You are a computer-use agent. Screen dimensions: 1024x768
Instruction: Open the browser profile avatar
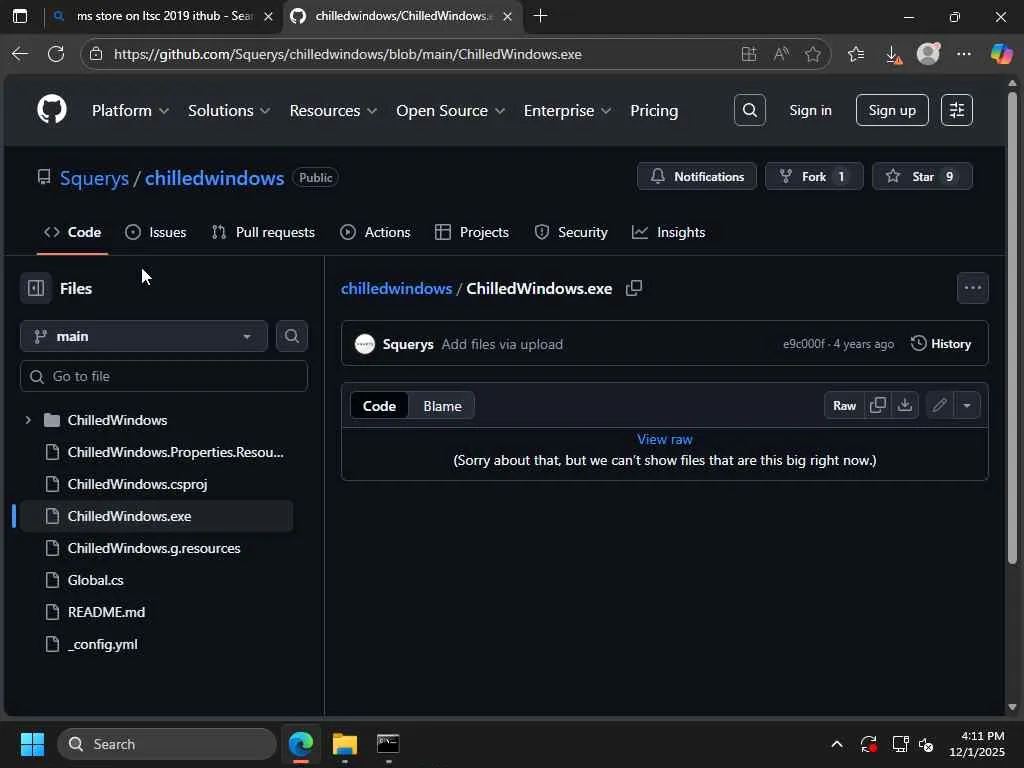point(928,54)
